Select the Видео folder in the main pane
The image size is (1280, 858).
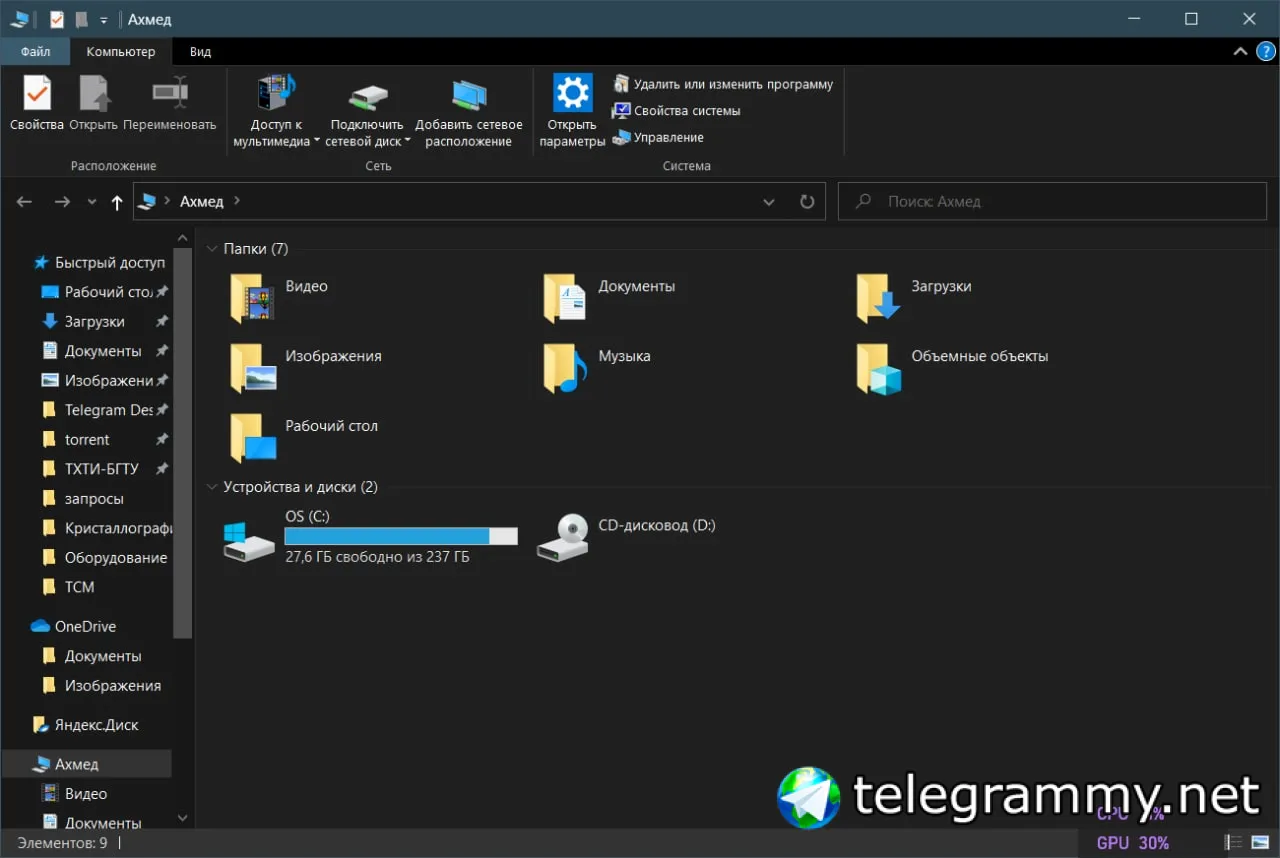[279, 298]
